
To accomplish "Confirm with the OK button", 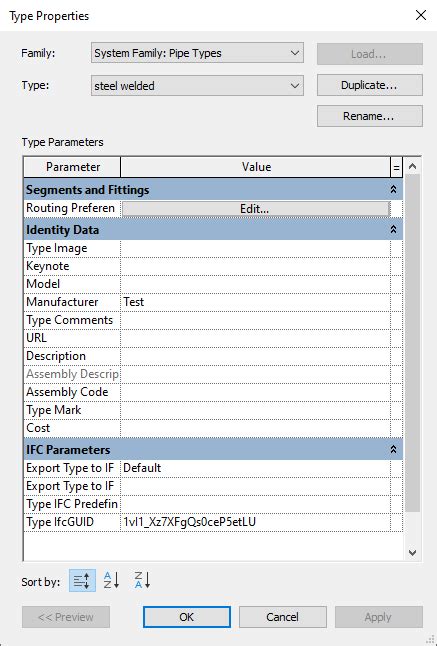I will pos(187,617).
